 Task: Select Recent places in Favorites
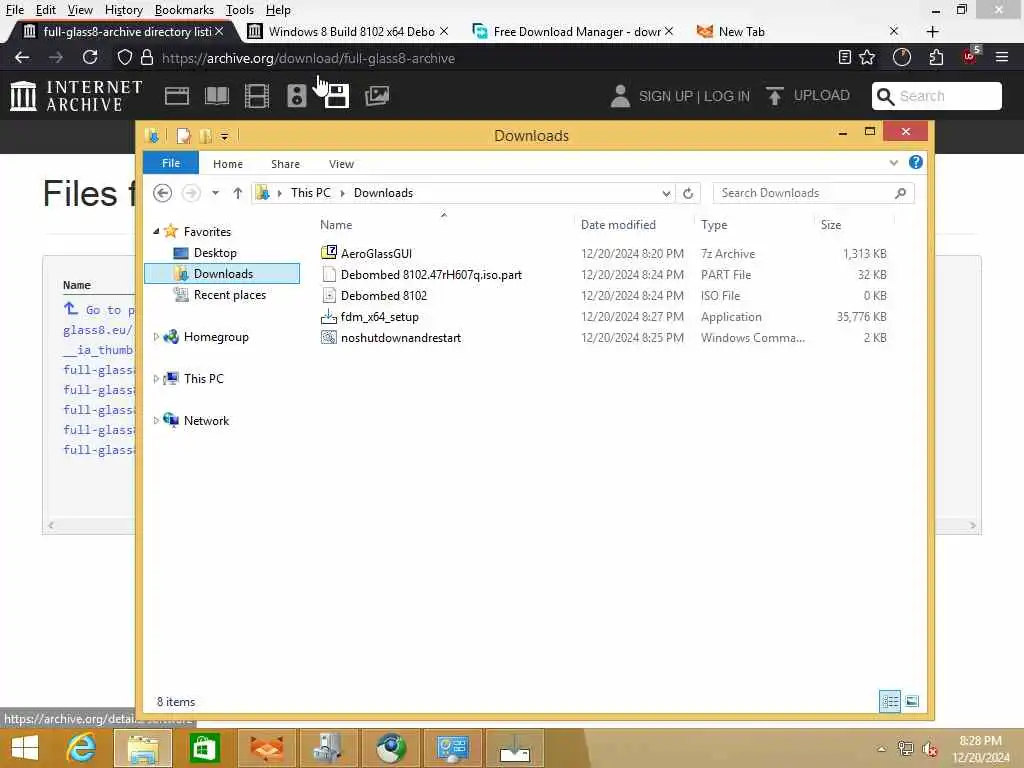coord(229,295)
